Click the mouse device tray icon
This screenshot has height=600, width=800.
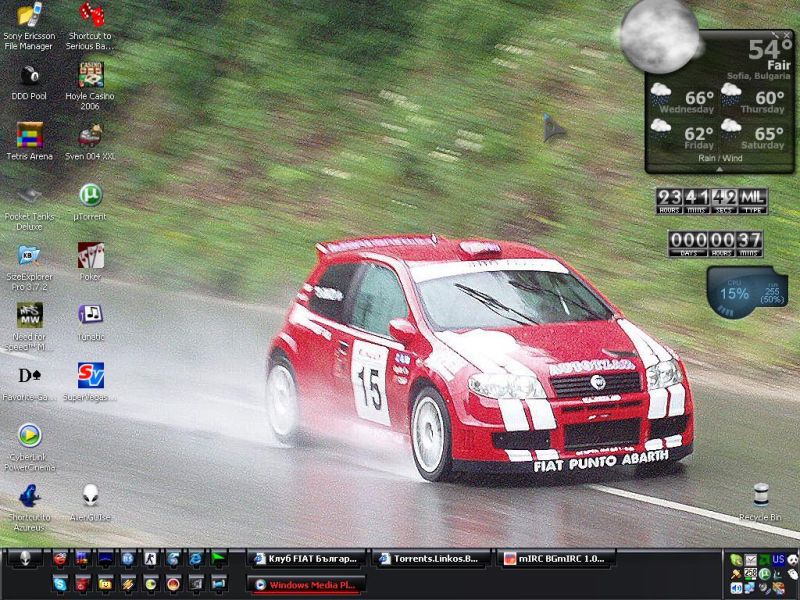click(x=793, y=574)
